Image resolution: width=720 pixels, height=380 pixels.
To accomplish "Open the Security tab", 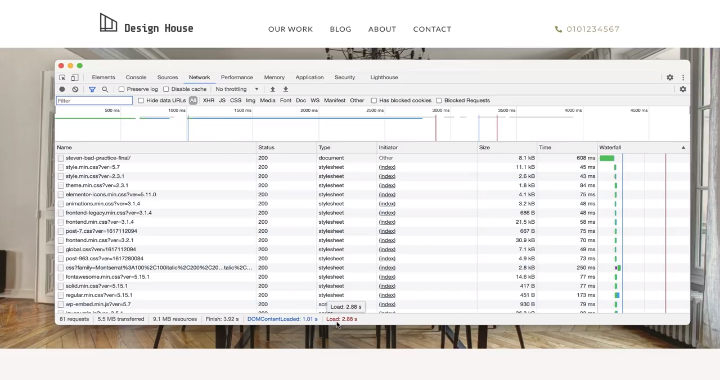I will [345, 78].
